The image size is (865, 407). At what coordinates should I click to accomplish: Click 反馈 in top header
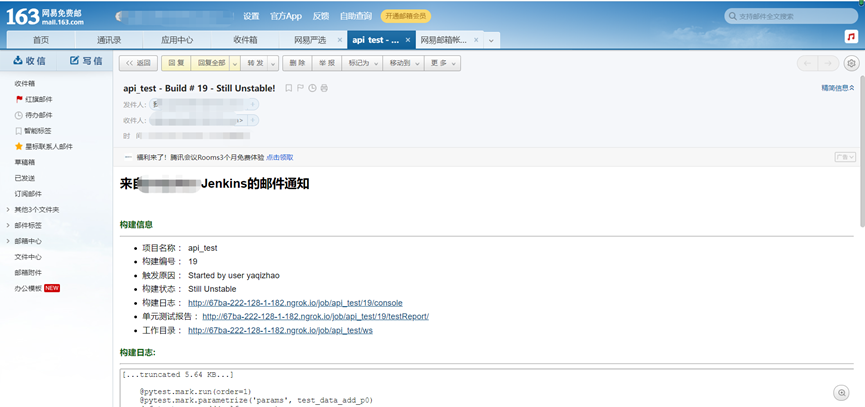321,17
